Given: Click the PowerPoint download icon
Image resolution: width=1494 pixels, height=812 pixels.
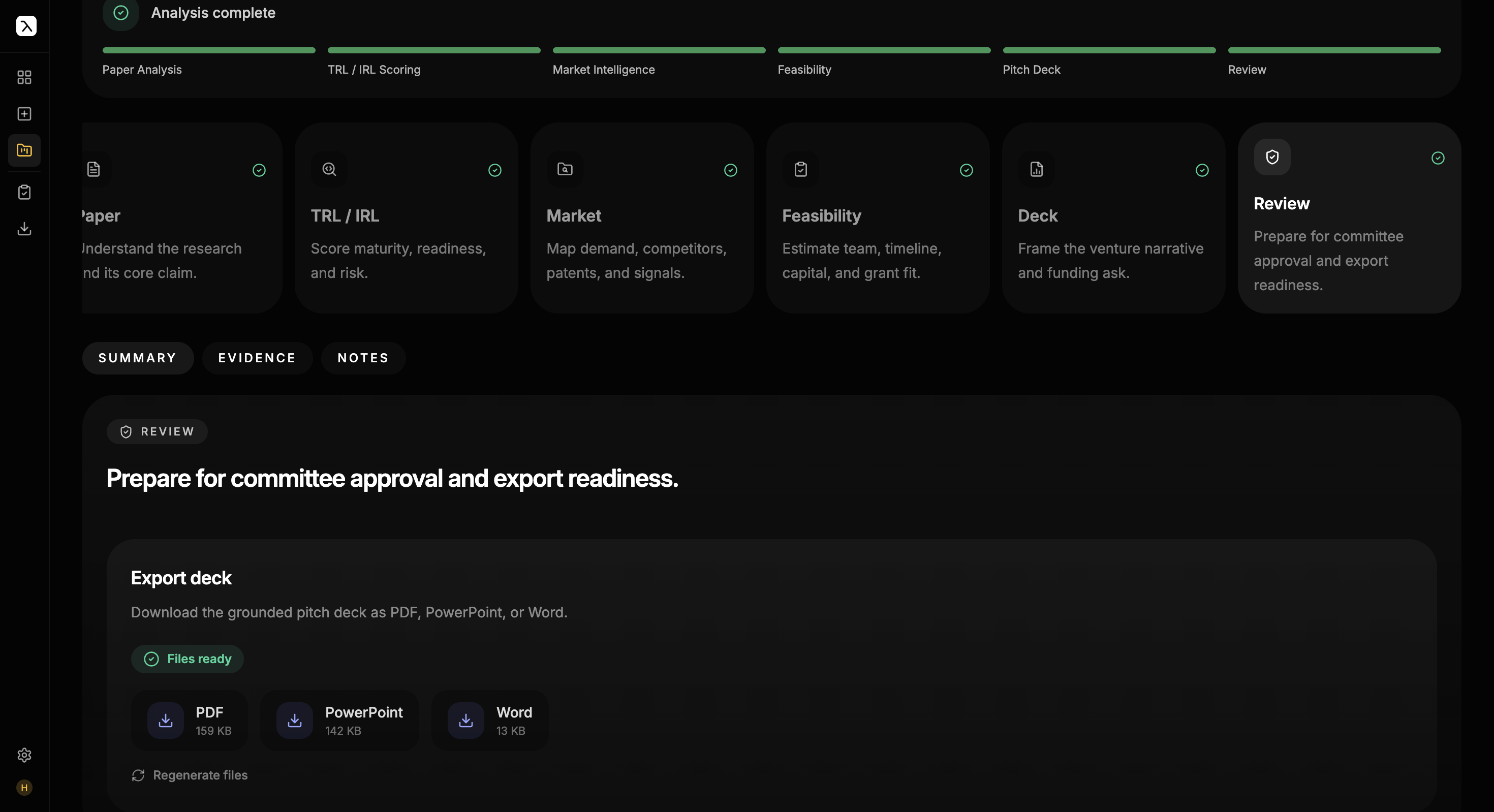Looking at the screenshot, I should coord(295,721).
